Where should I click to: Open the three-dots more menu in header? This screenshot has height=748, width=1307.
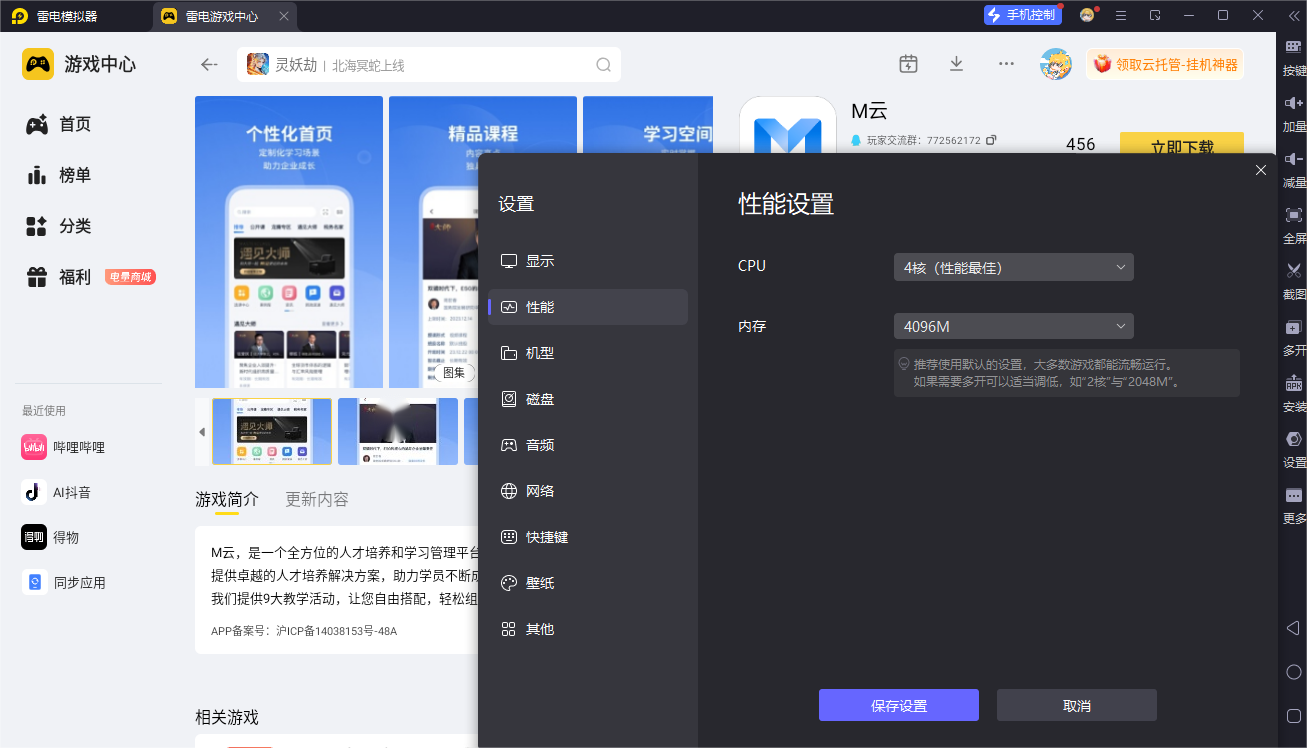(1006, 64)
